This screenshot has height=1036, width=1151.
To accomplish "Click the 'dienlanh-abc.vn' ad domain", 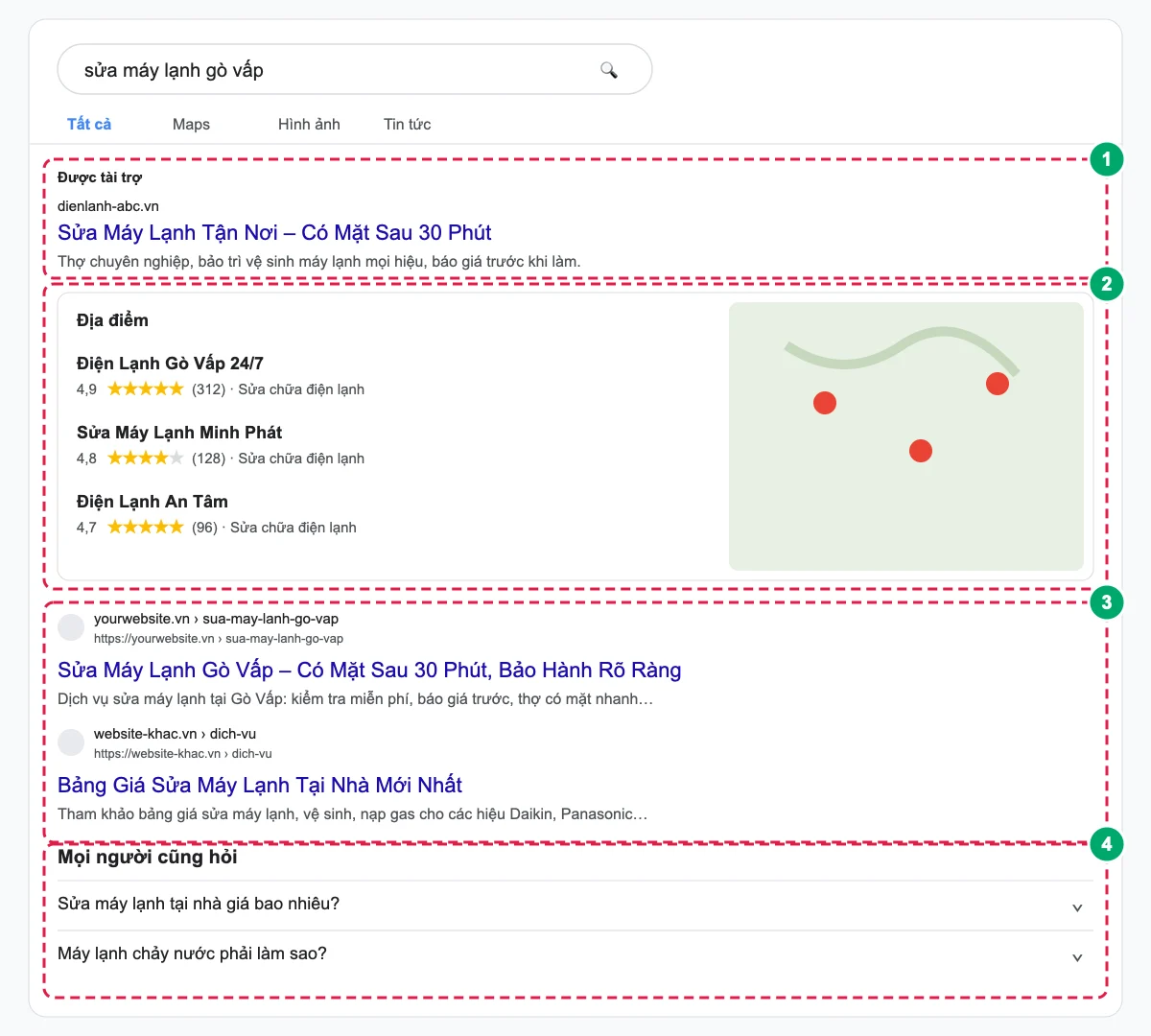I will 108,205.
